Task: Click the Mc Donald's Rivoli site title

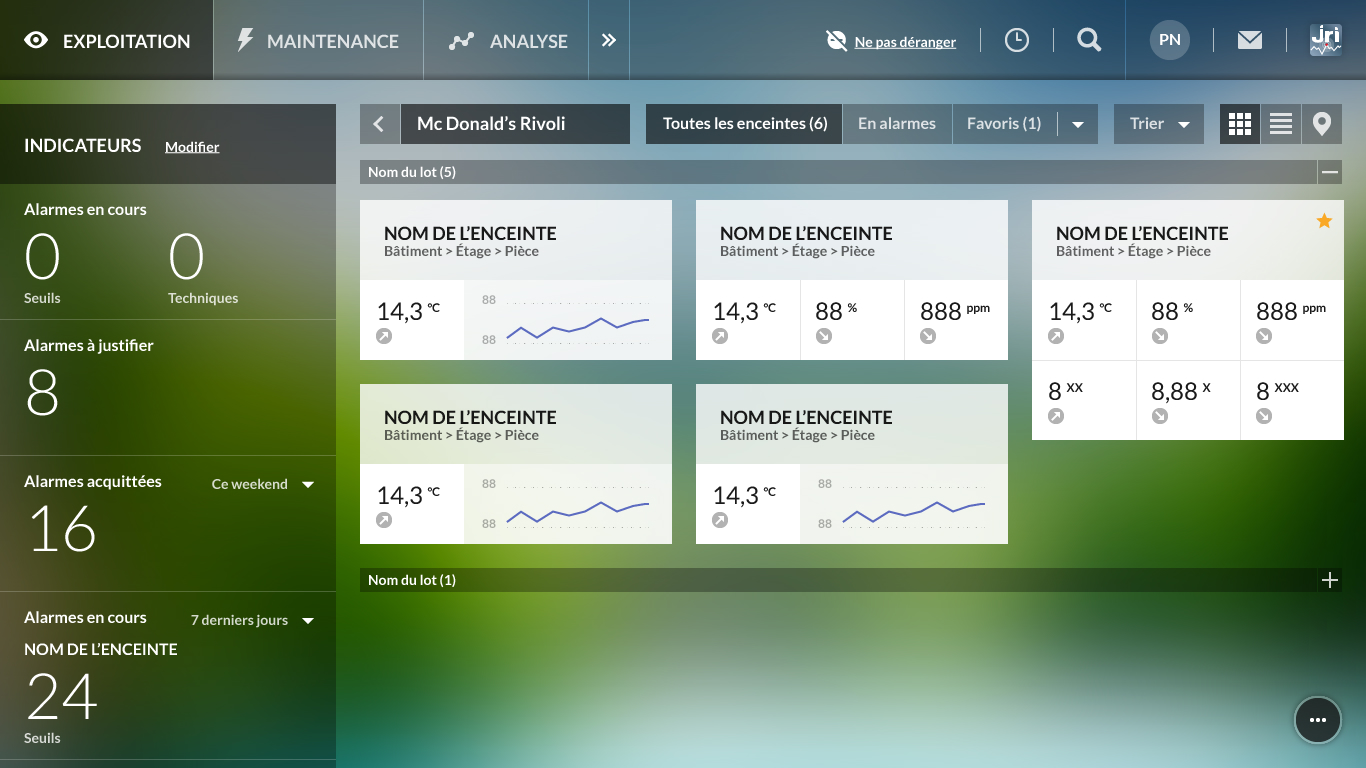Action: click(515, 124)
